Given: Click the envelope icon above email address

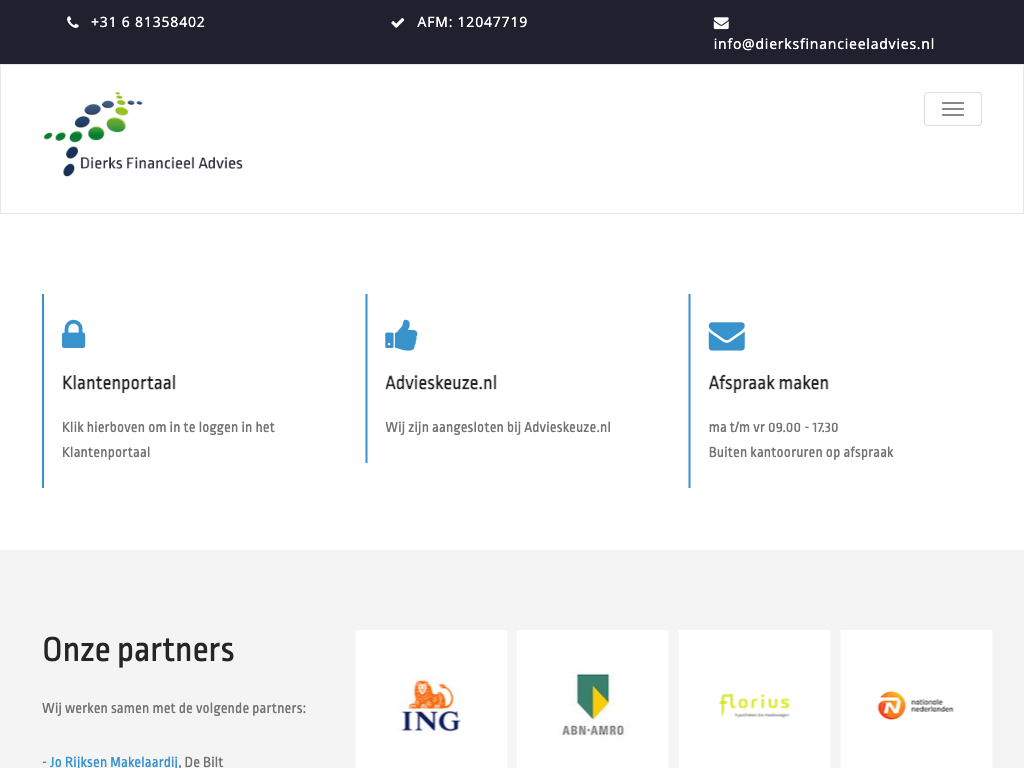Looking at the screenshot, I should (721, 22).
